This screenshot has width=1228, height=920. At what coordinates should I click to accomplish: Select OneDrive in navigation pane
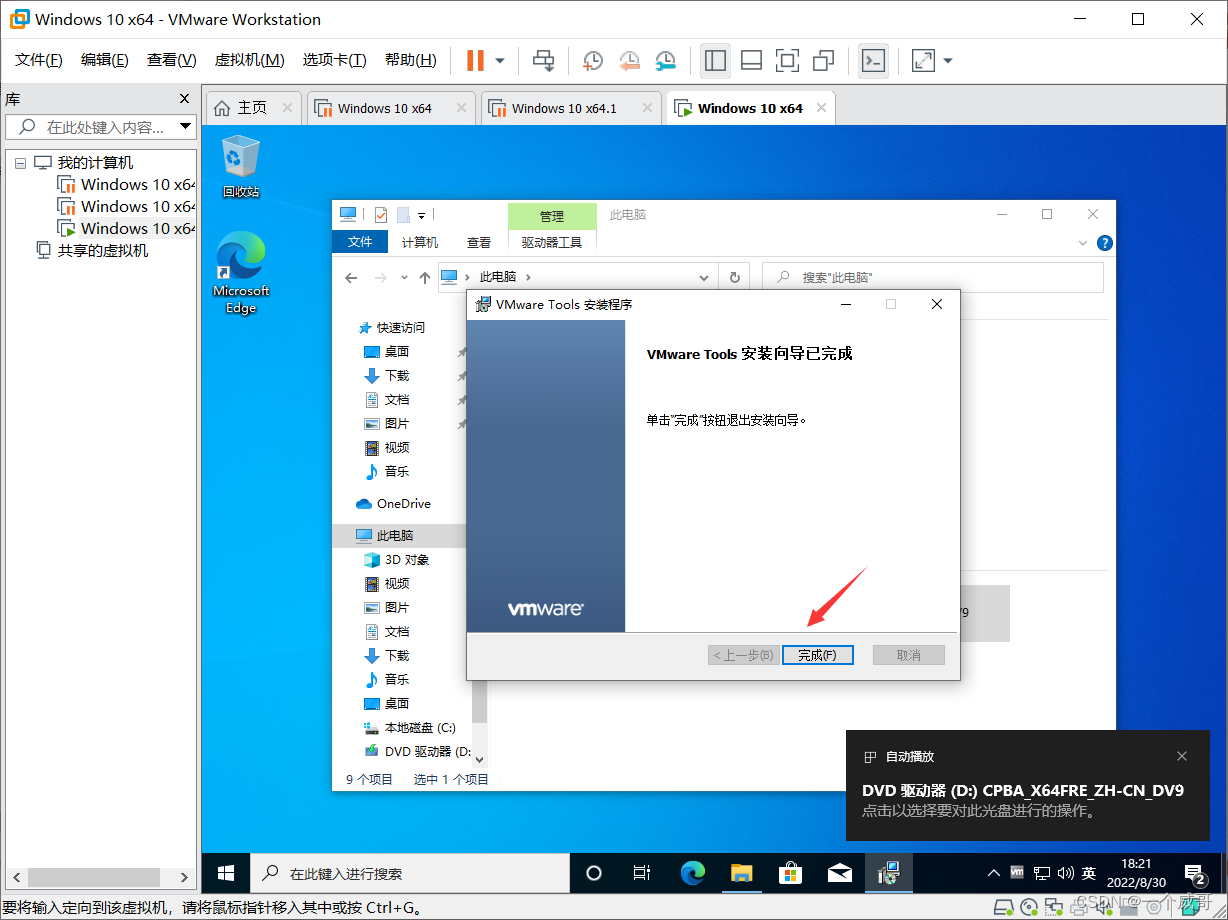394,503
